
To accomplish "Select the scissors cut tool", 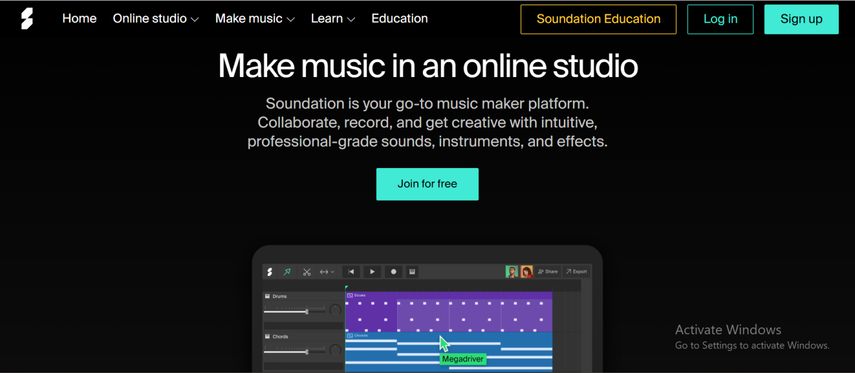I will 306,272.
